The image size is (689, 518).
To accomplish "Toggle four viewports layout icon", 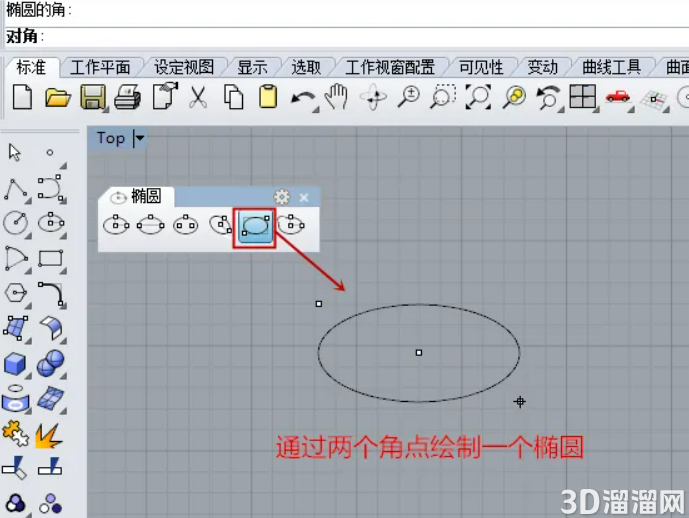I will click(583, 97).
